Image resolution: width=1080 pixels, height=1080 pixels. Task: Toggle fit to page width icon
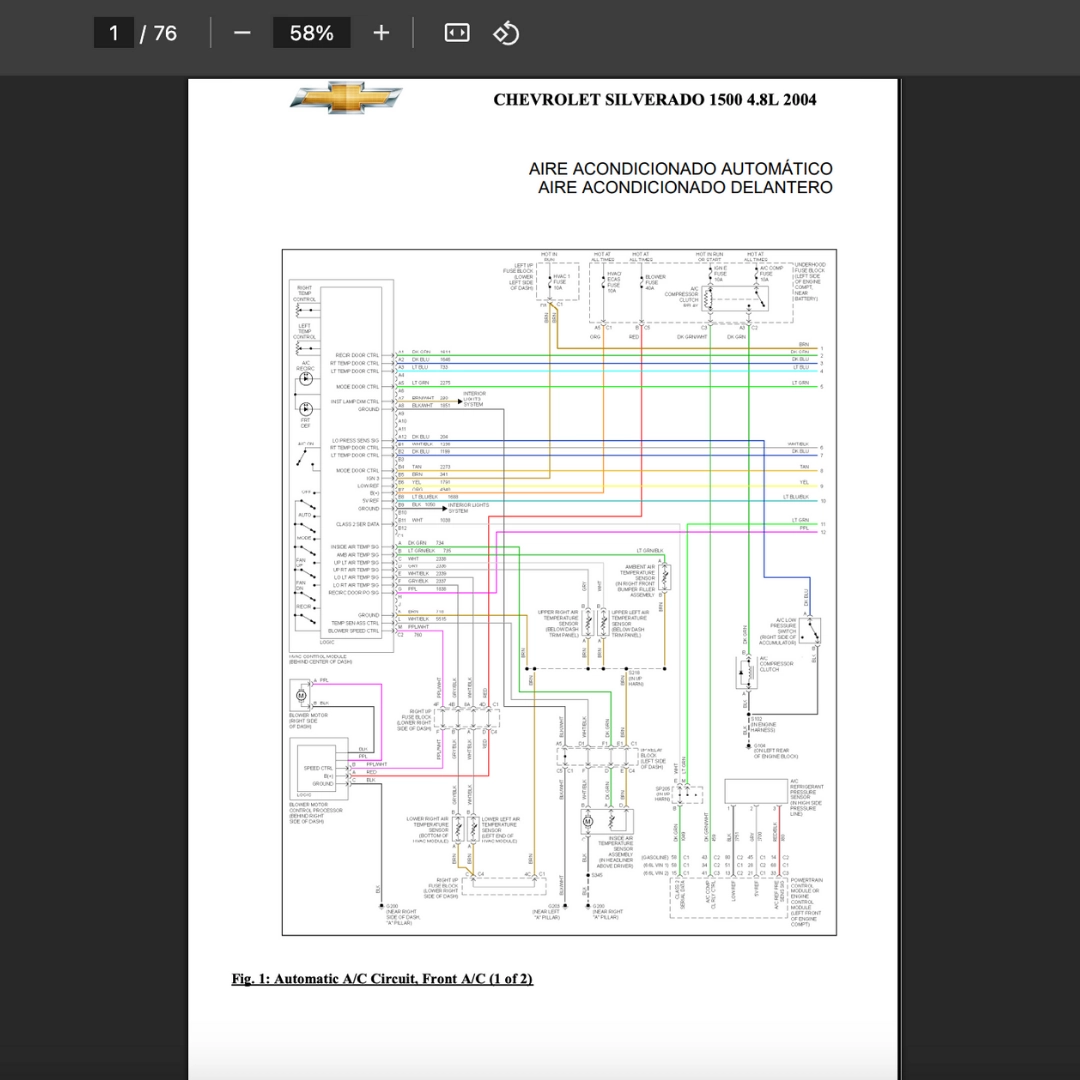click(457, 33)
